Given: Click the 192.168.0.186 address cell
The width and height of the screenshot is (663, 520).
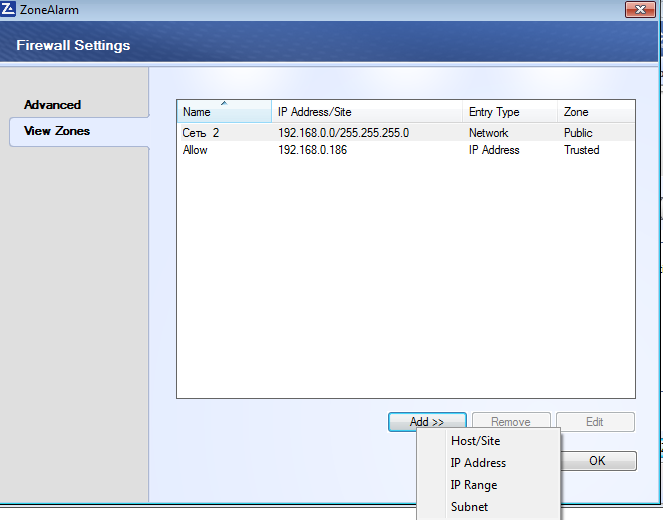Looking at the screenshot, I should click(312, 150).
